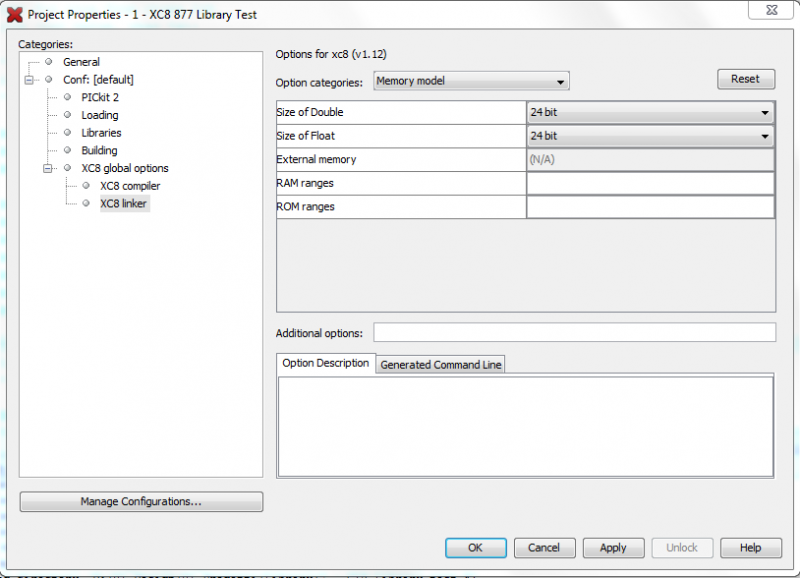Collapse the Conf: [default] tree node
The width and height of the screenshot is (800, 578).
[x=29, y=80]
